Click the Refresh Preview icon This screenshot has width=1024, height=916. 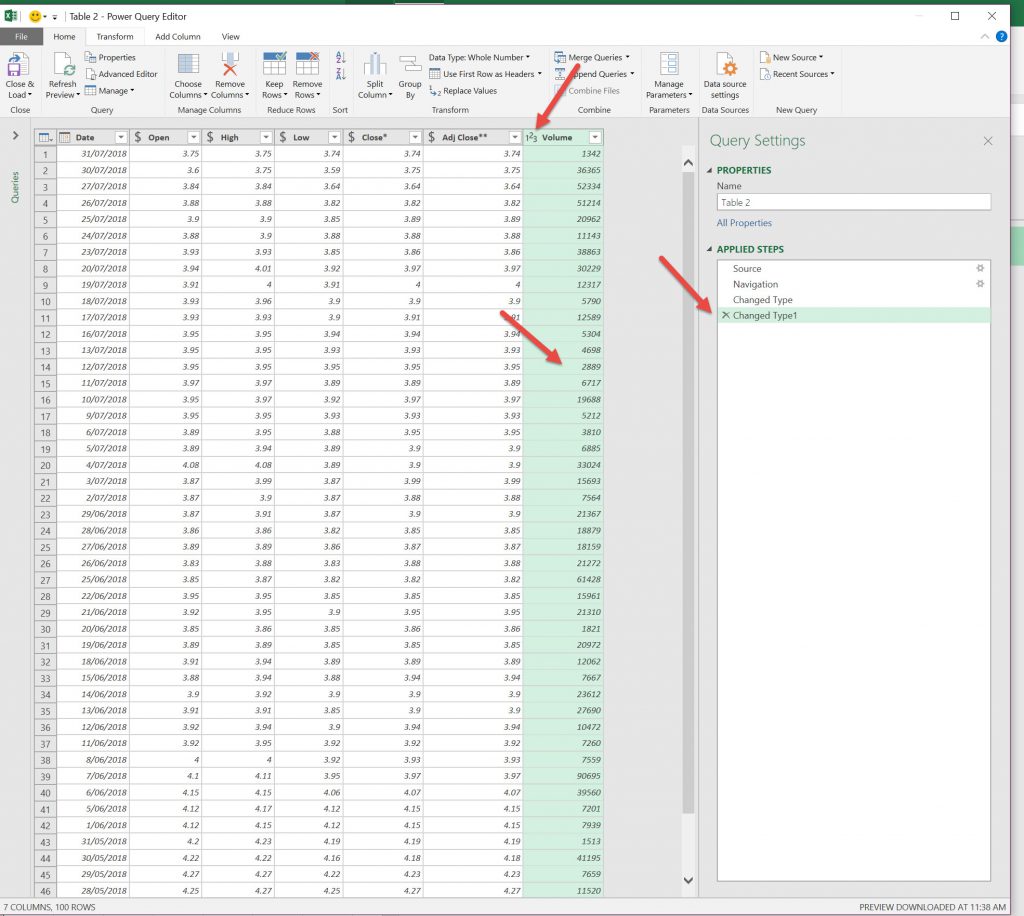click(x=62, y=66)
